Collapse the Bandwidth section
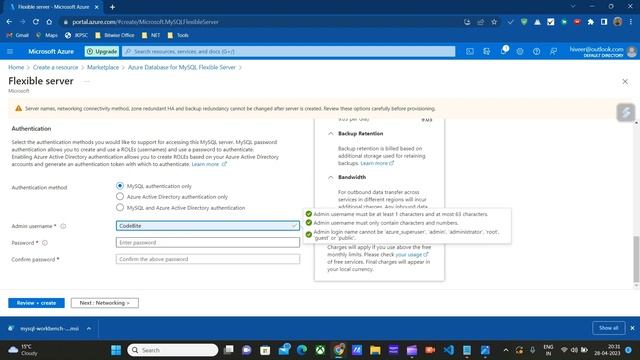This screenshot has height=360, width=640. (331, 177)
